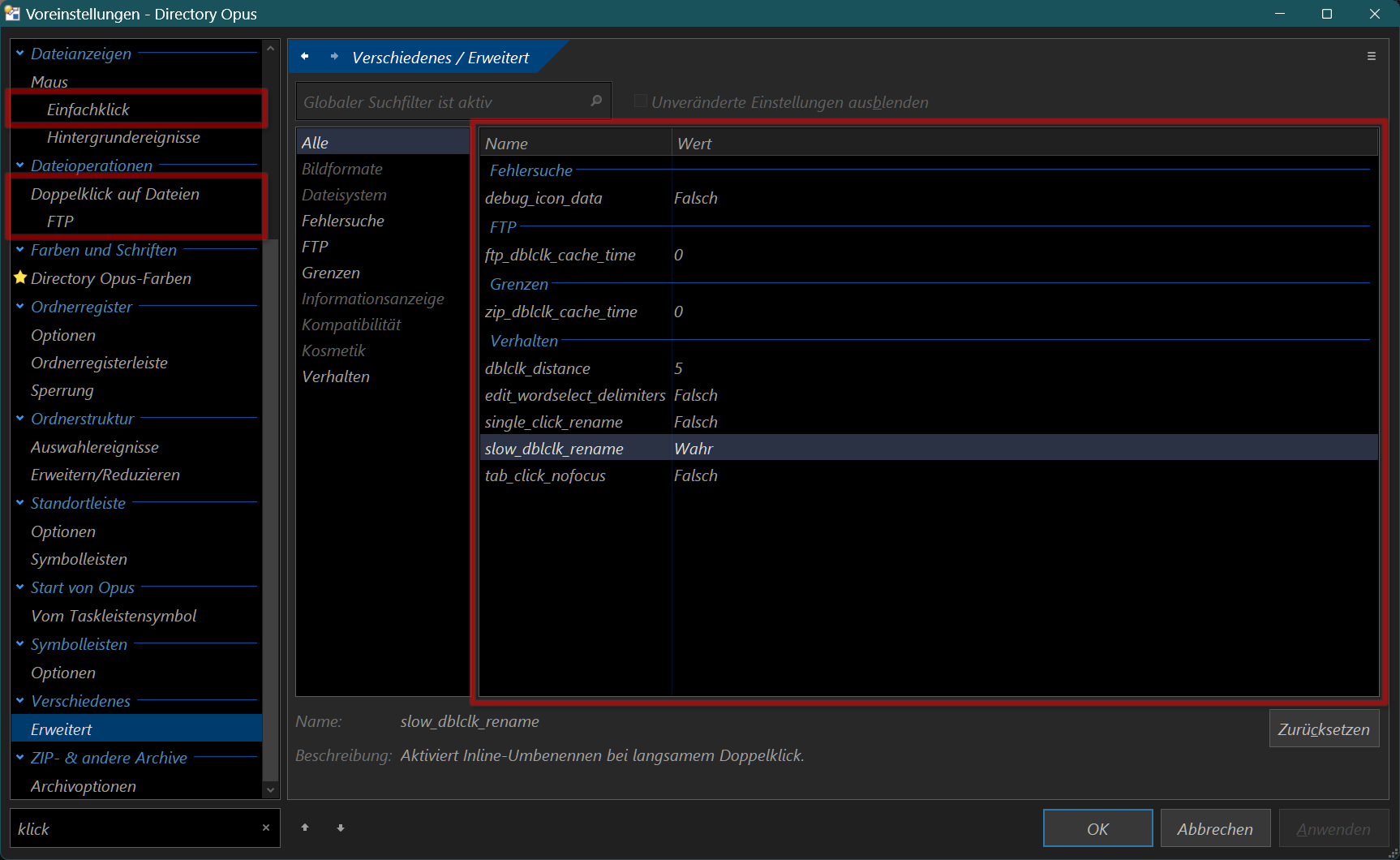Click the forward navigation arrow in the header
Viewport: 1400px width, 860px height.
(334, 57)
